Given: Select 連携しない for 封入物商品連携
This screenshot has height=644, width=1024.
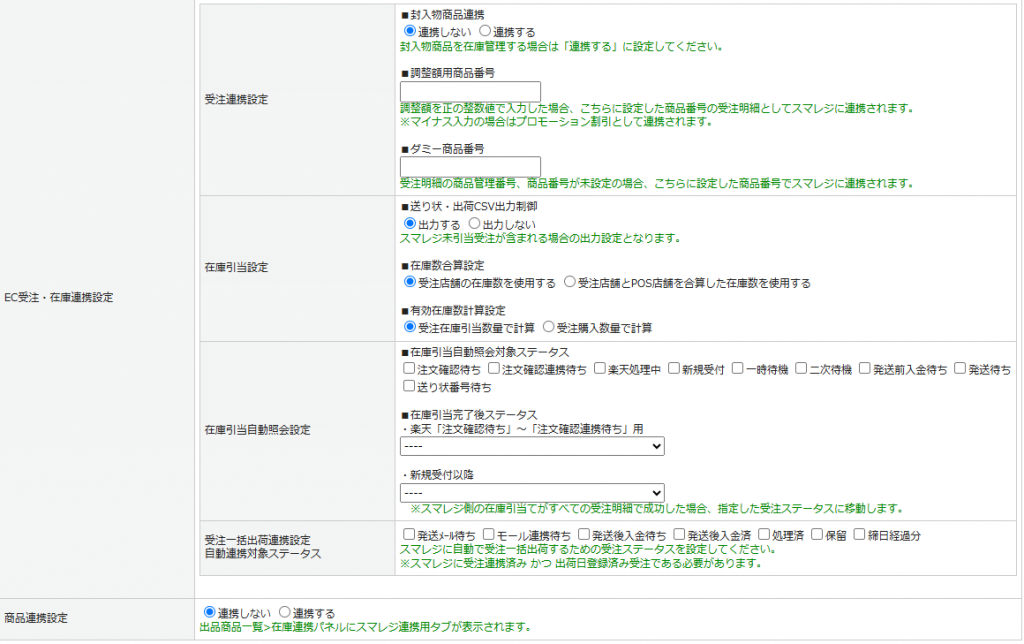Looking at the screenshot, I should 409,31.
